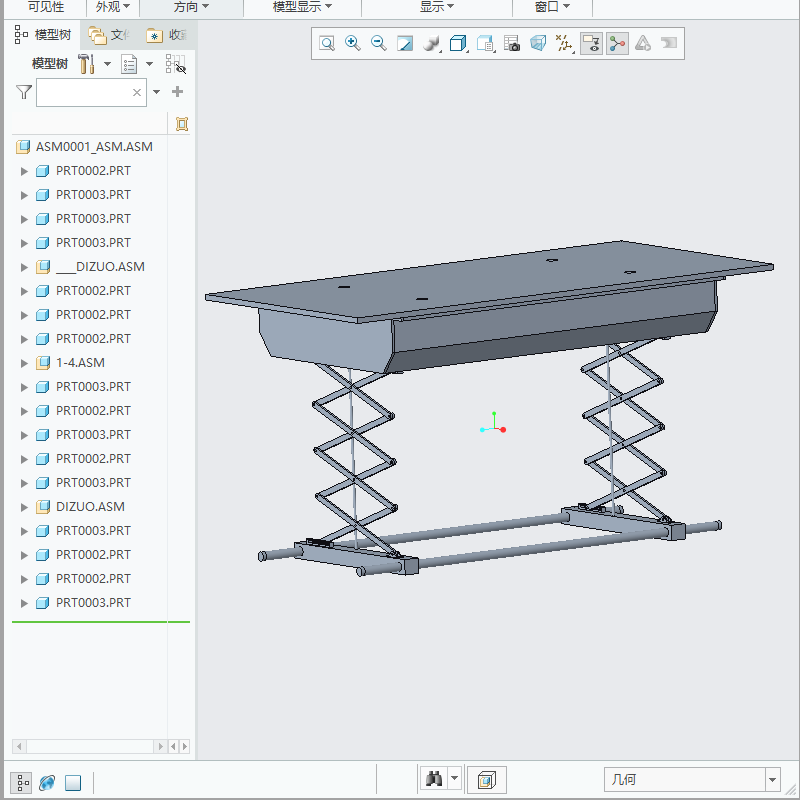Screen dimensions: 800x800
Task: Click the tree horizontal scrollbar right arrow
Action: pos(160,746)
